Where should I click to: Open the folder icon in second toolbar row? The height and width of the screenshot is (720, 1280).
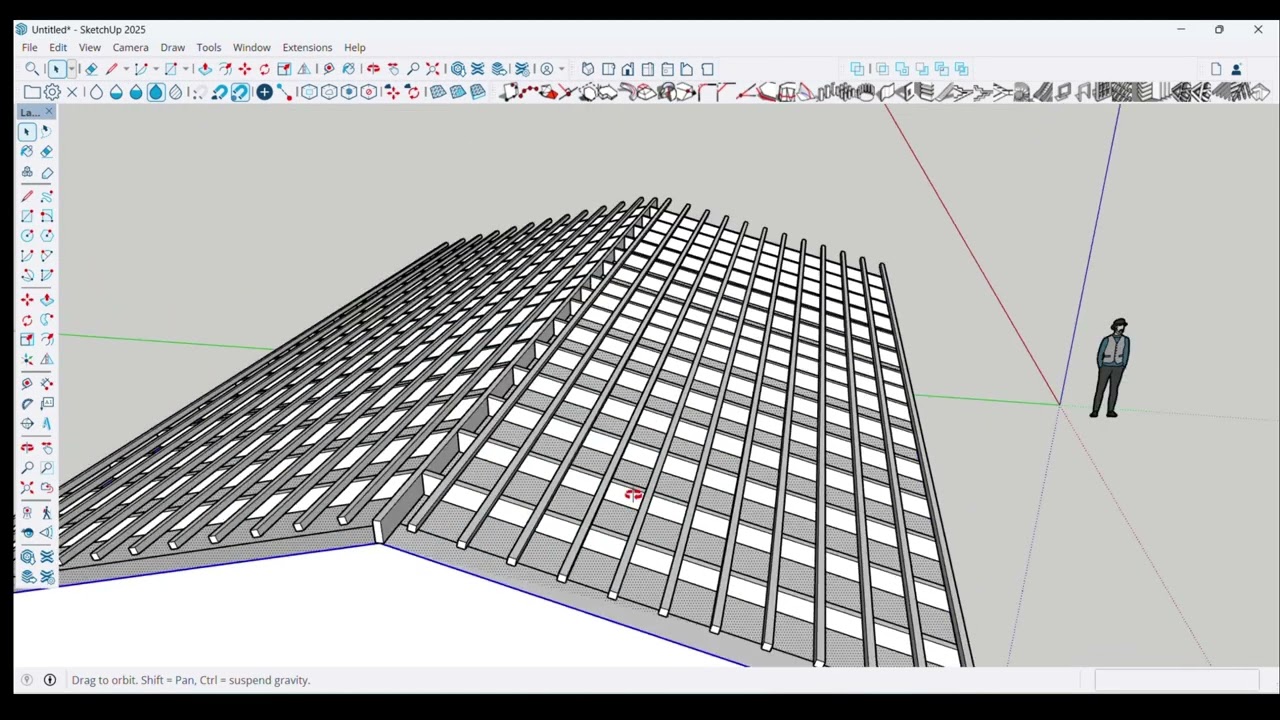pos(32,92)
